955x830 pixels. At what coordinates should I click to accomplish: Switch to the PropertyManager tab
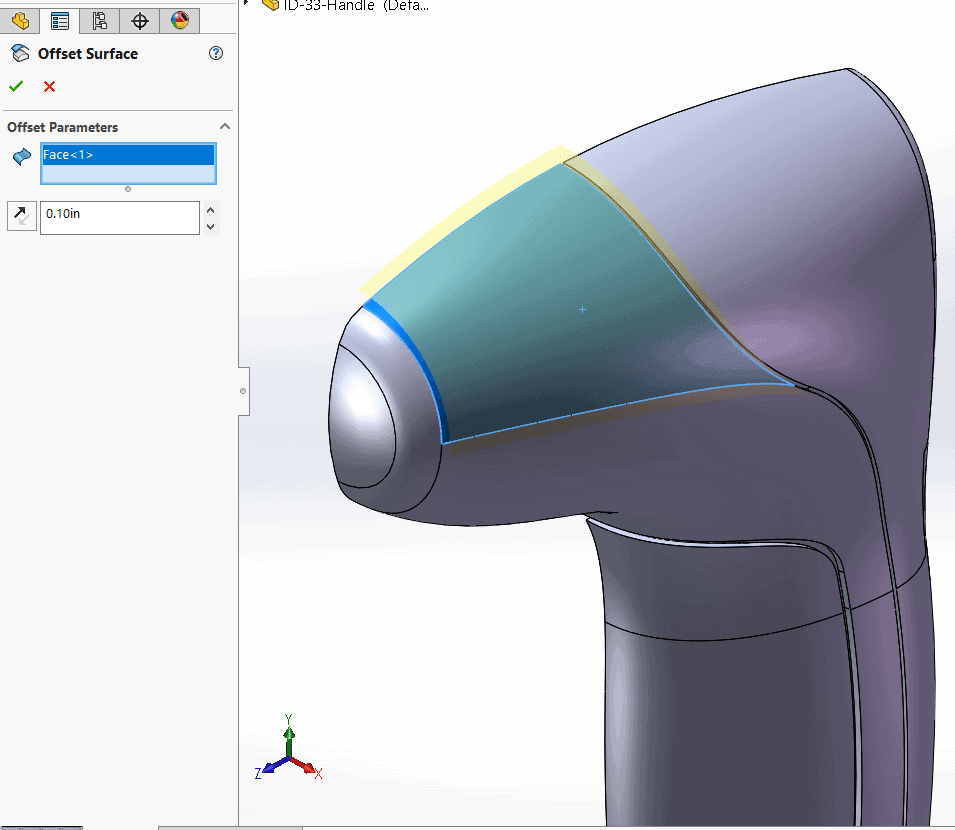tap(60, 21)
